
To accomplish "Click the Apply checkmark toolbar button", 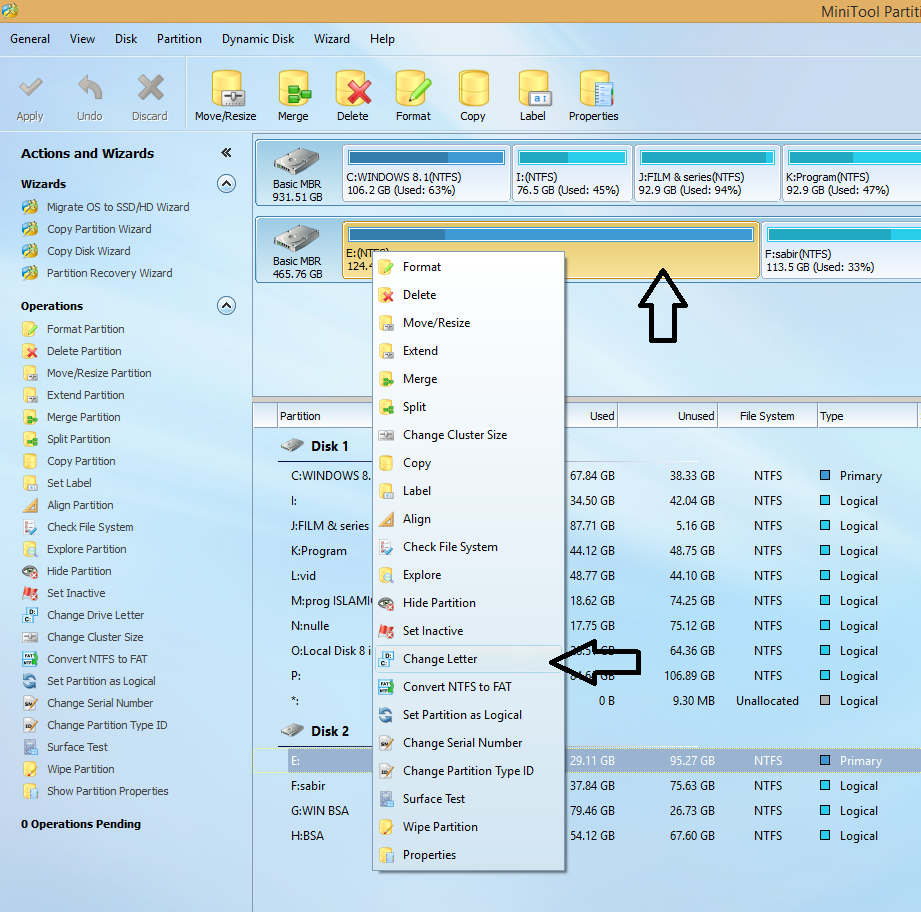I will click(30, 97).
